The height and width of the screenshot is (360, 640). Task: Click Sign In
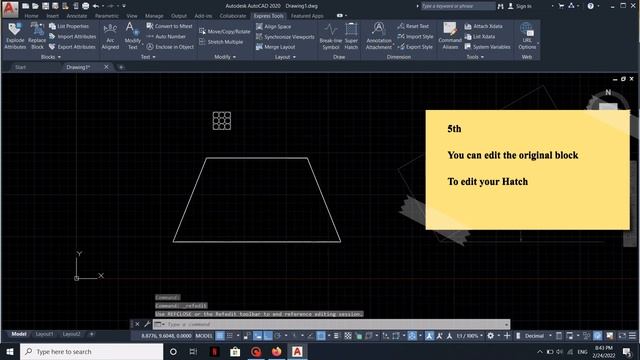click(x=520, y=6)
